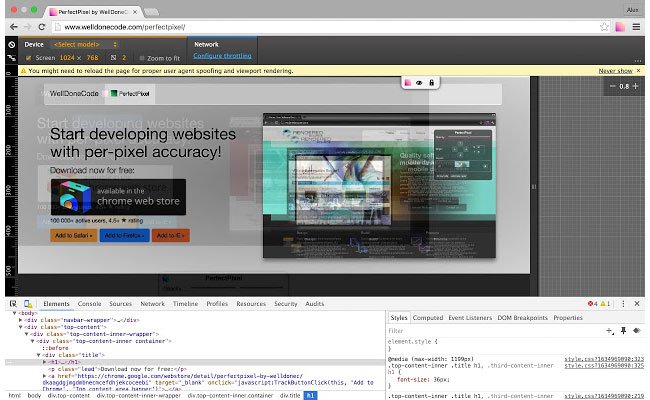The image size is (650, 400).
Task: Collapse the div class title node
Action: [39, 355]
